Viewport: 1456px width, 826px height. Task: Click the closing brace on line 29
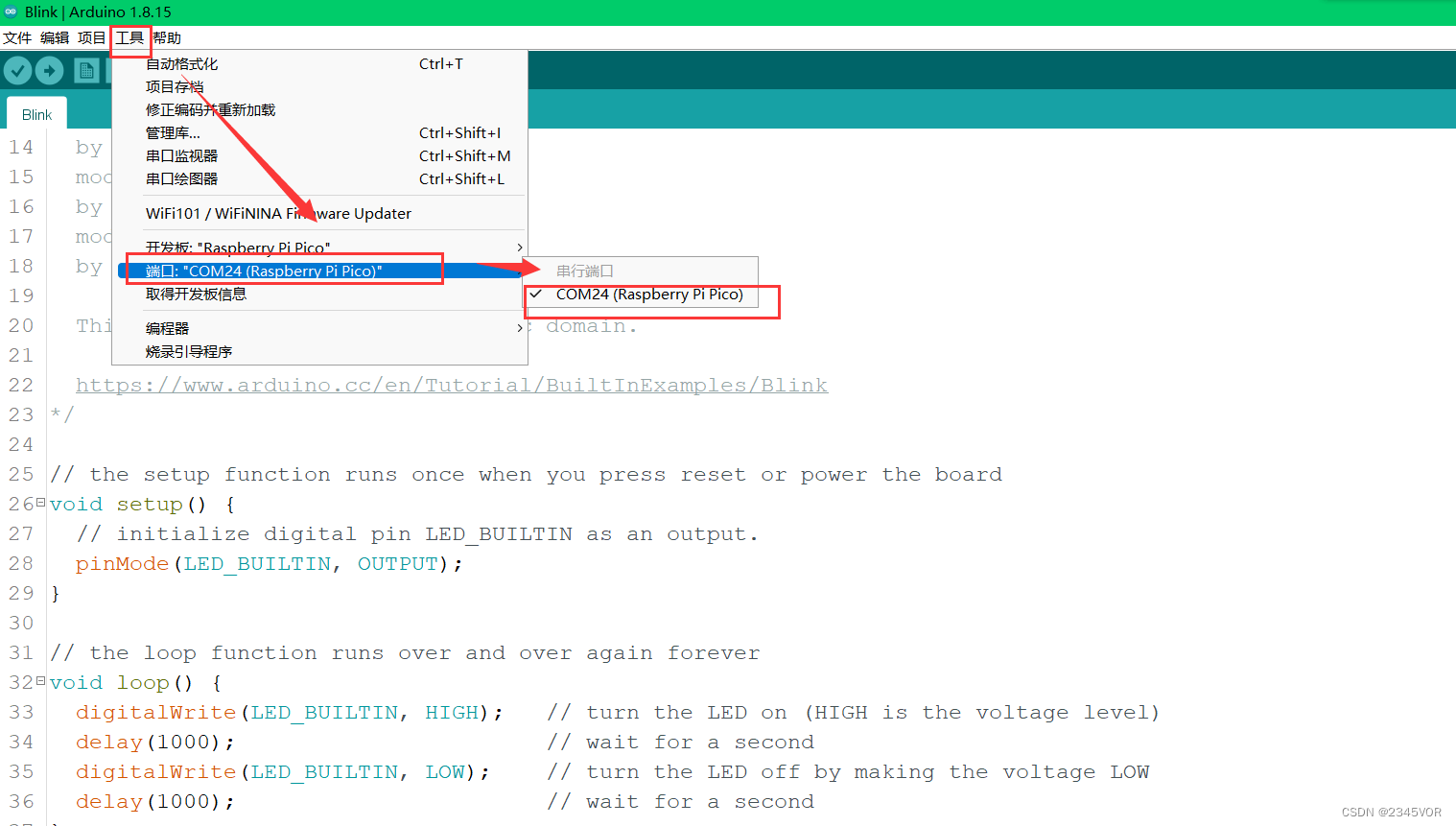click(x=56, y=593)
